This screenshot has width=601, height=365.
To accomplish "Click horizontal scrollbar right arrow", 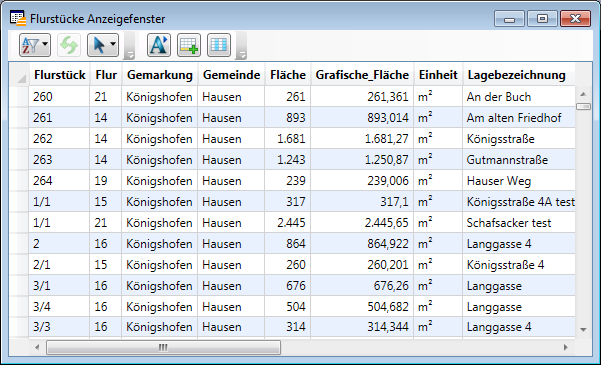I will tap(566, 347).
